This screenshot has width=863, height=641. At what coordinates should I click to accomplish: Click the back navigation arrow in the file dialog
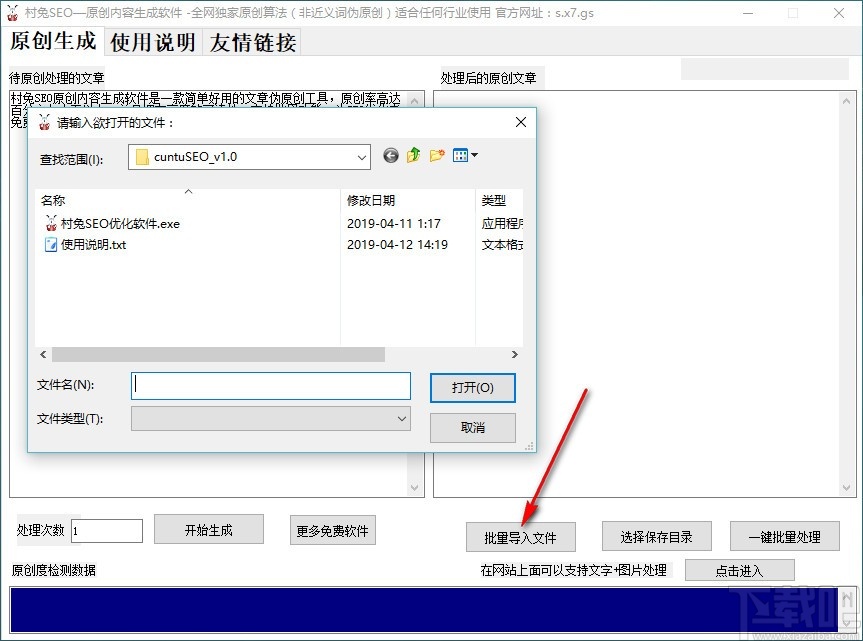tap(390, 155)
